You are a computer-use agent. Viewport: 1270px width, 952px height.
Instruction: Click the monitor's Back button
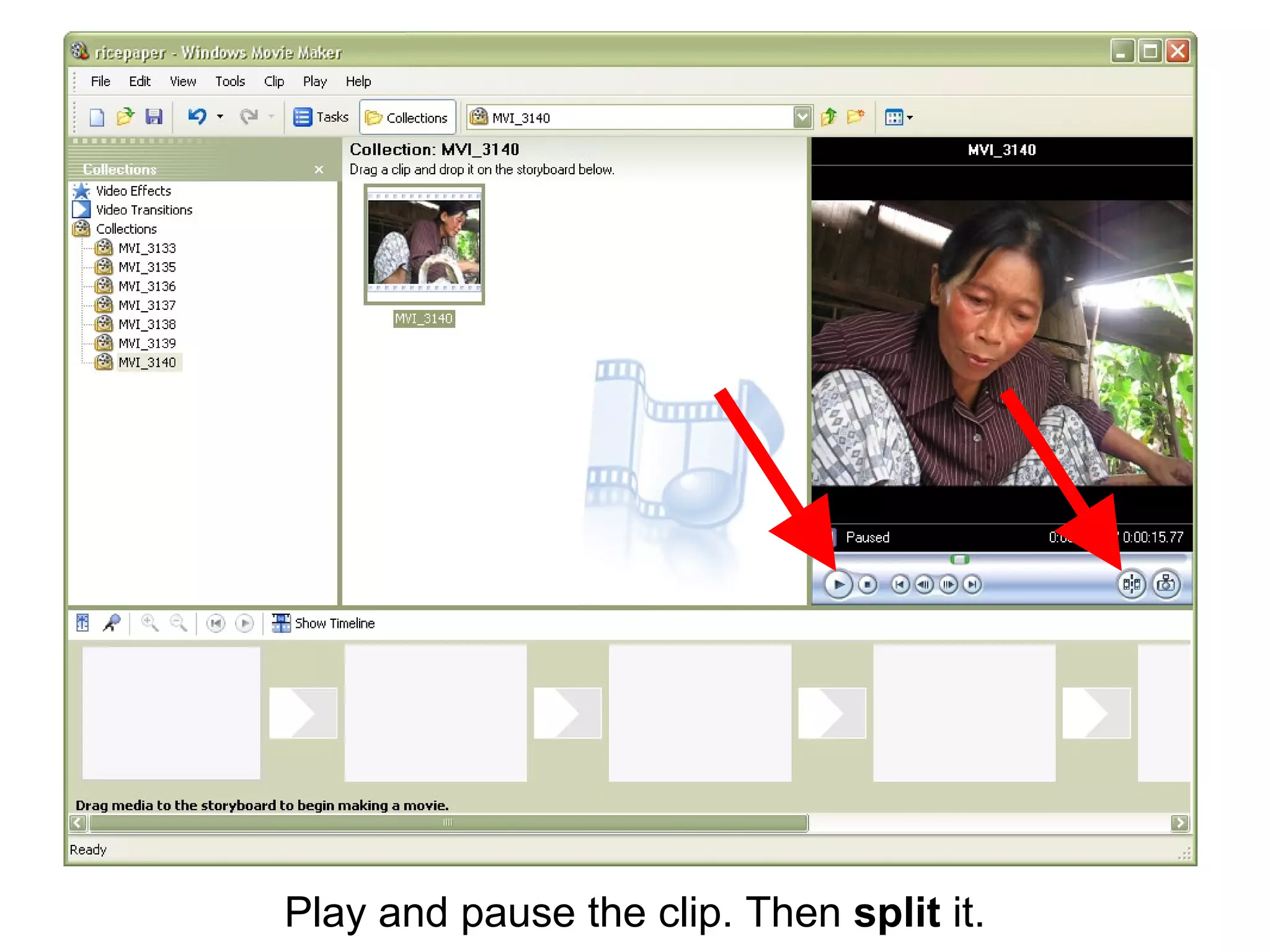click(900, 584)
